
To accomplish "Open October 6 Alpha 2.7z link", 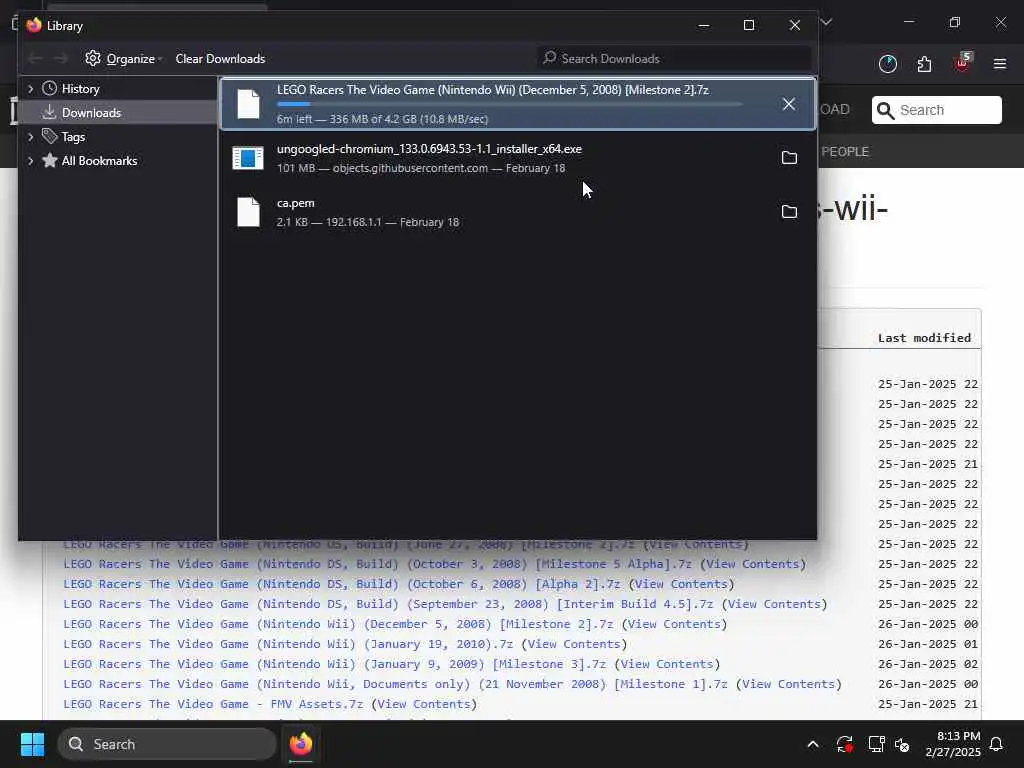I will pos(342,584).
